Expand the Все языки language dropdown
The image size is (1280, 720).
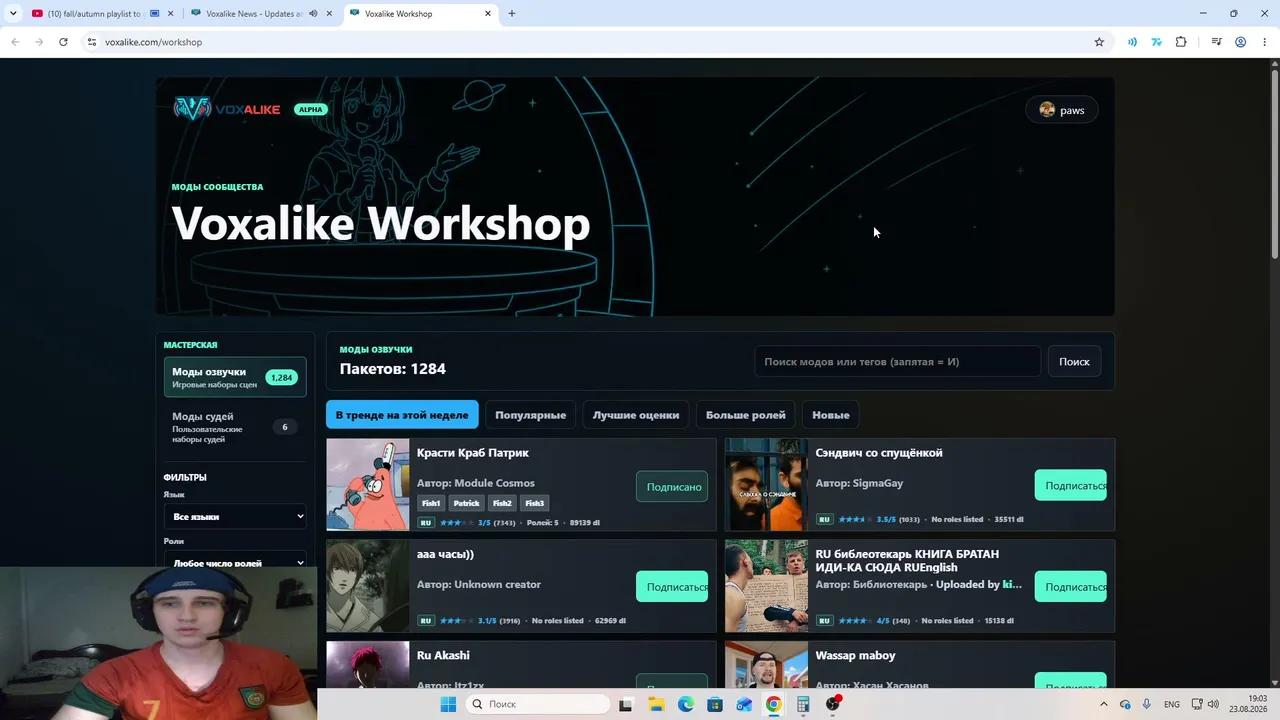coord(235,517)
